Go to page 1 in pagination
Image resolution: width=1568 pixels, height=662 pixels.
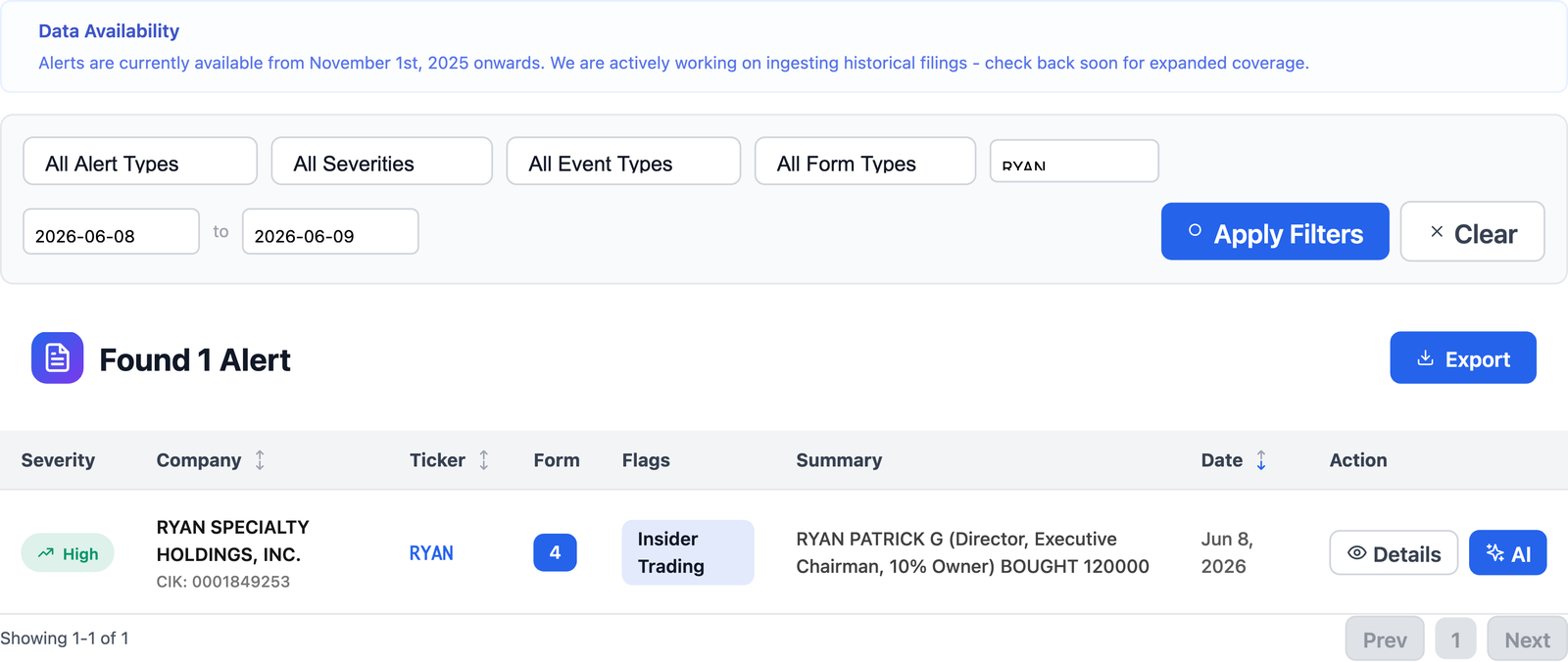click(1455, 639)
